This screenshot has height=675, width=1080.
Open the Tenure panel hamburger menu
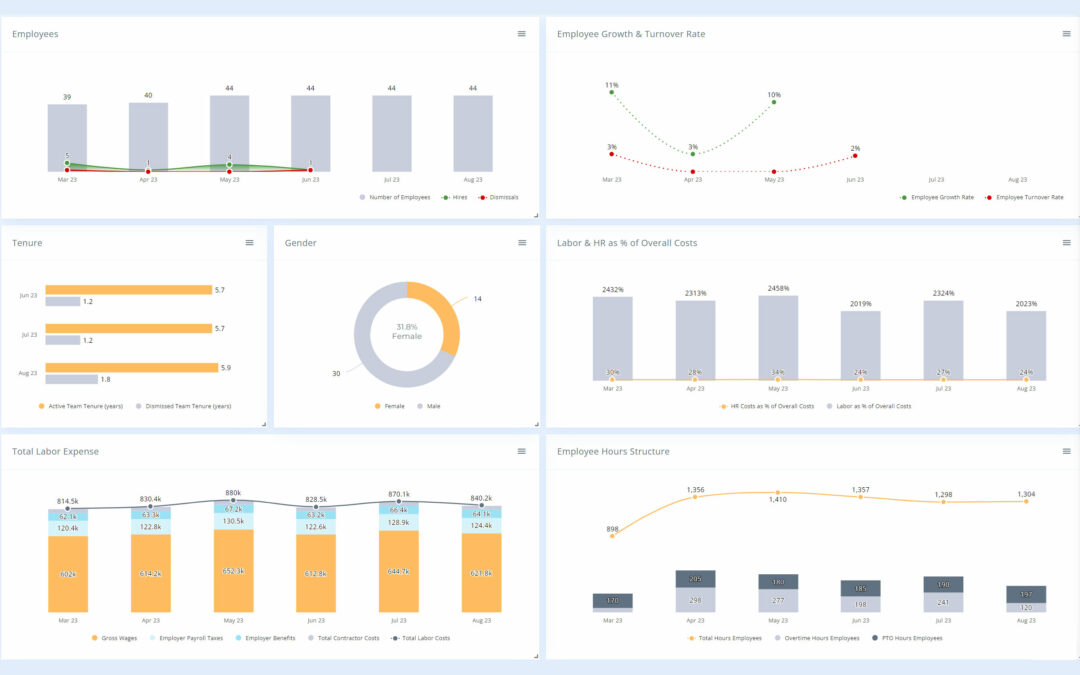249,242
